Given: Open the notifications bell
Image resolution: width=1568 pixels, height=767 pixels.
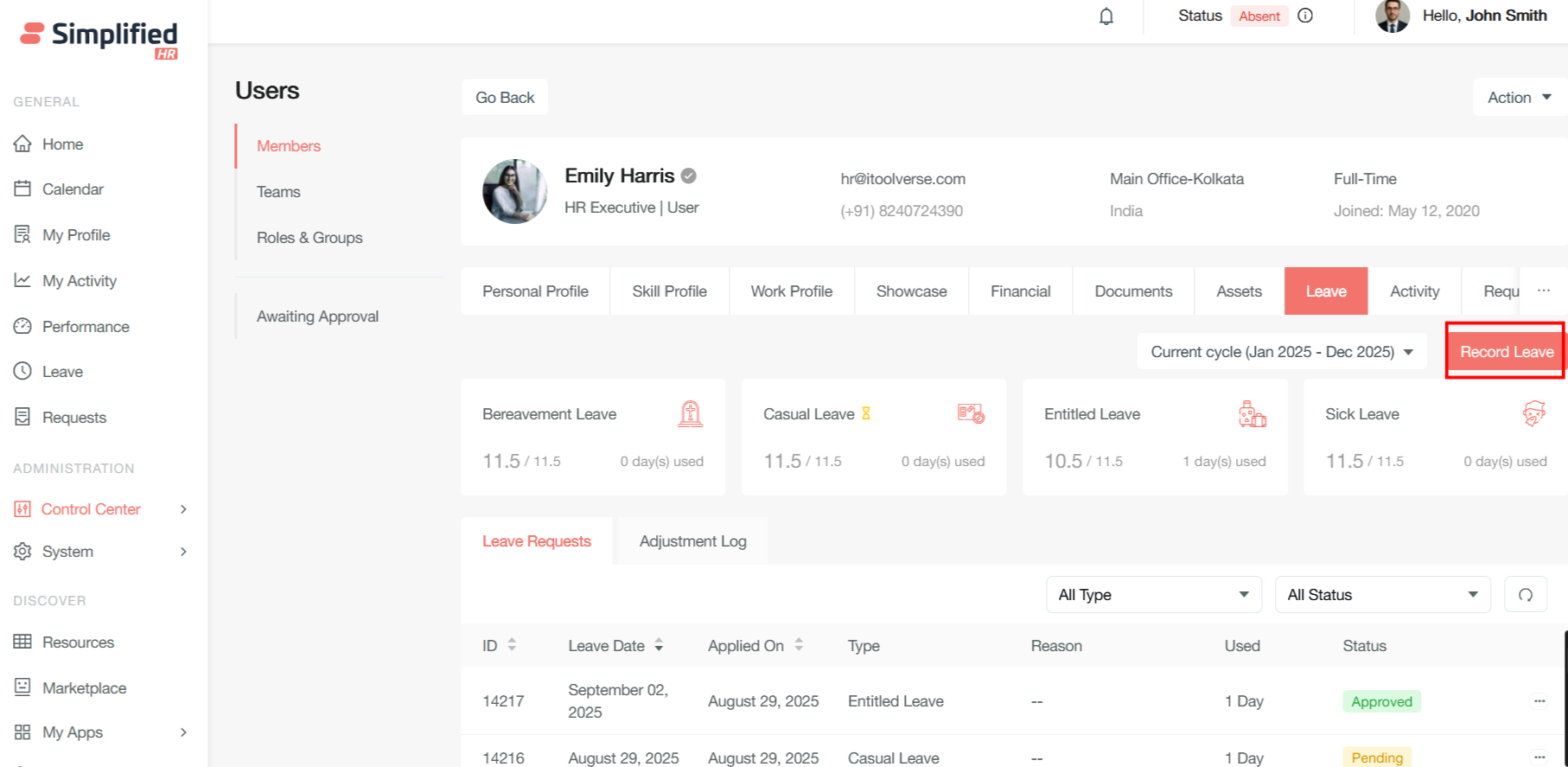Looking at the screenshot, I should [1106, 16].
